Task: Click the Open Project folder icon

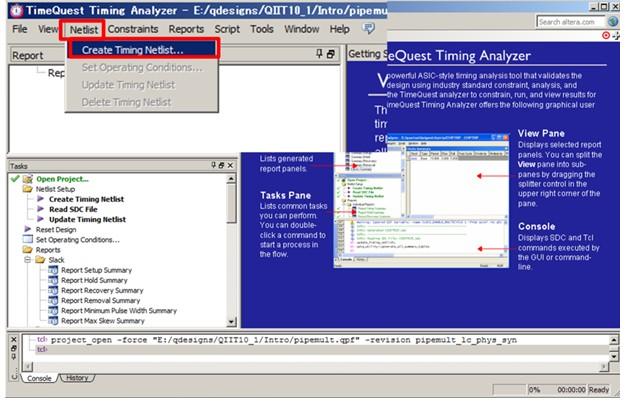Action: (28, 178)
